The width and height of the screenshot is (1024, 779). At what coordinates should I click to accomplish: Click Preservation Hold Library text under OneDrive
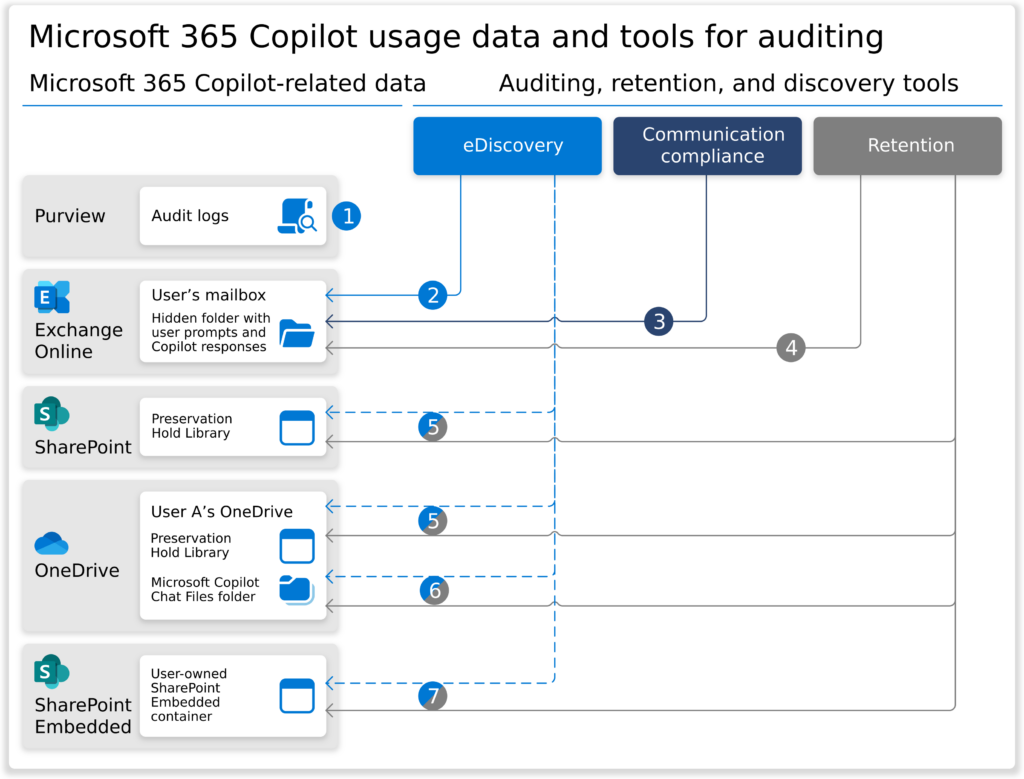click(191, 545)
